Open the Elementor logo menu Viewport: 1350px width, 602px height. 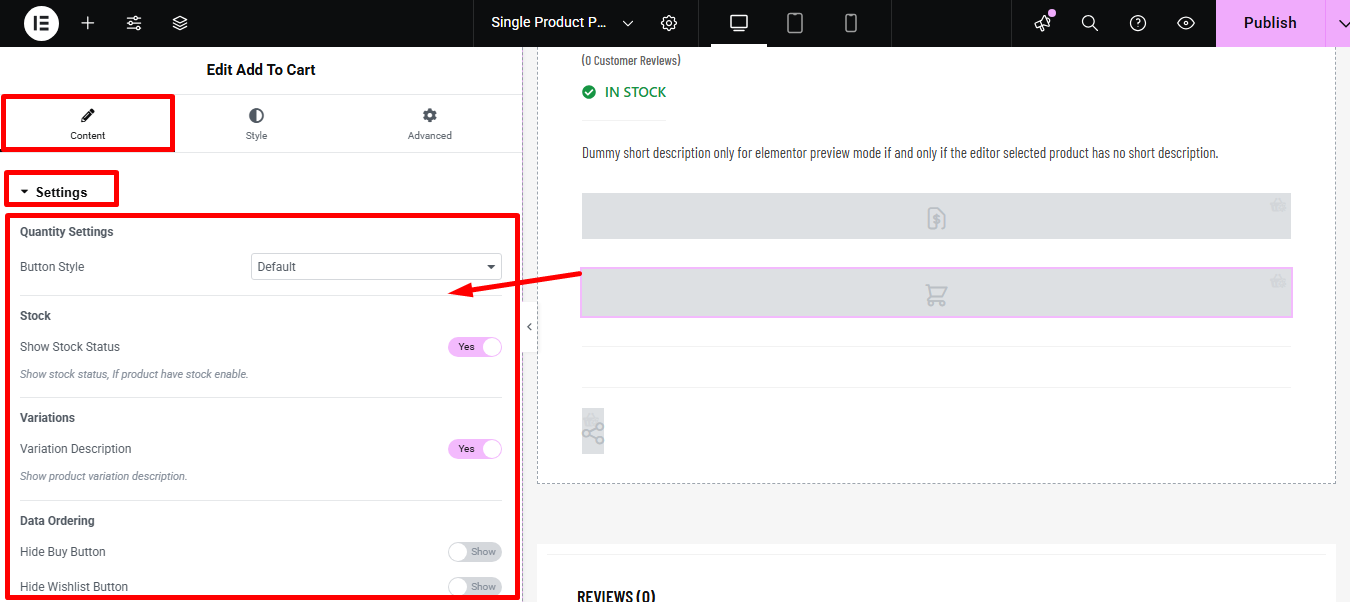(x=41, y=23)
